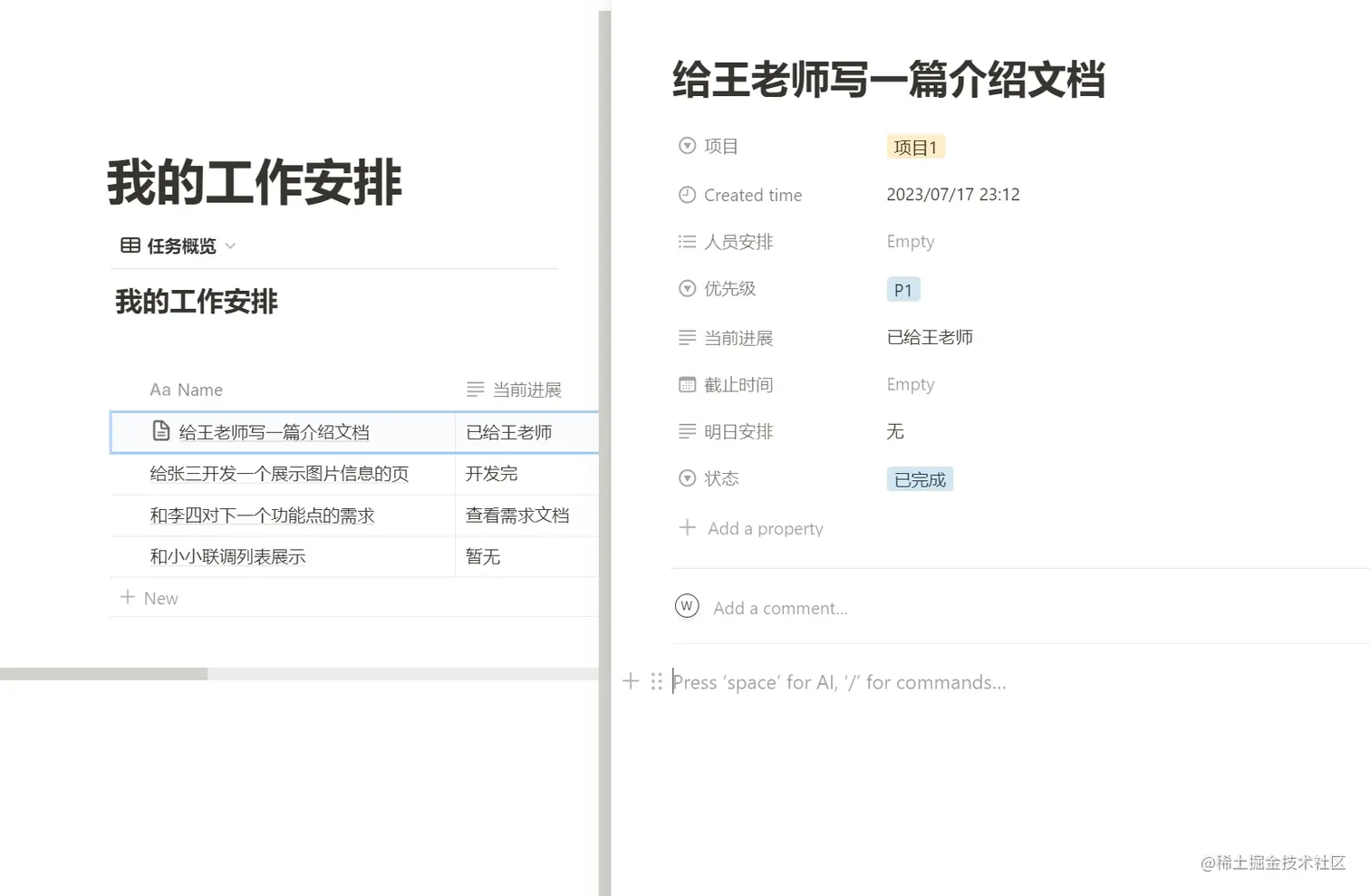This screenshot has width=1370, height=896.
Task: Click the 人员安排 list icon
Action: 687,242
